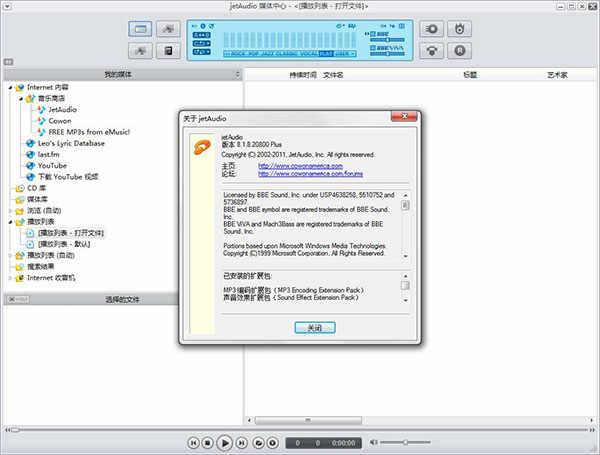Expand the 播放列表 (自动) tree node
The height and width of the screenshot is (455, 600).
10,256
